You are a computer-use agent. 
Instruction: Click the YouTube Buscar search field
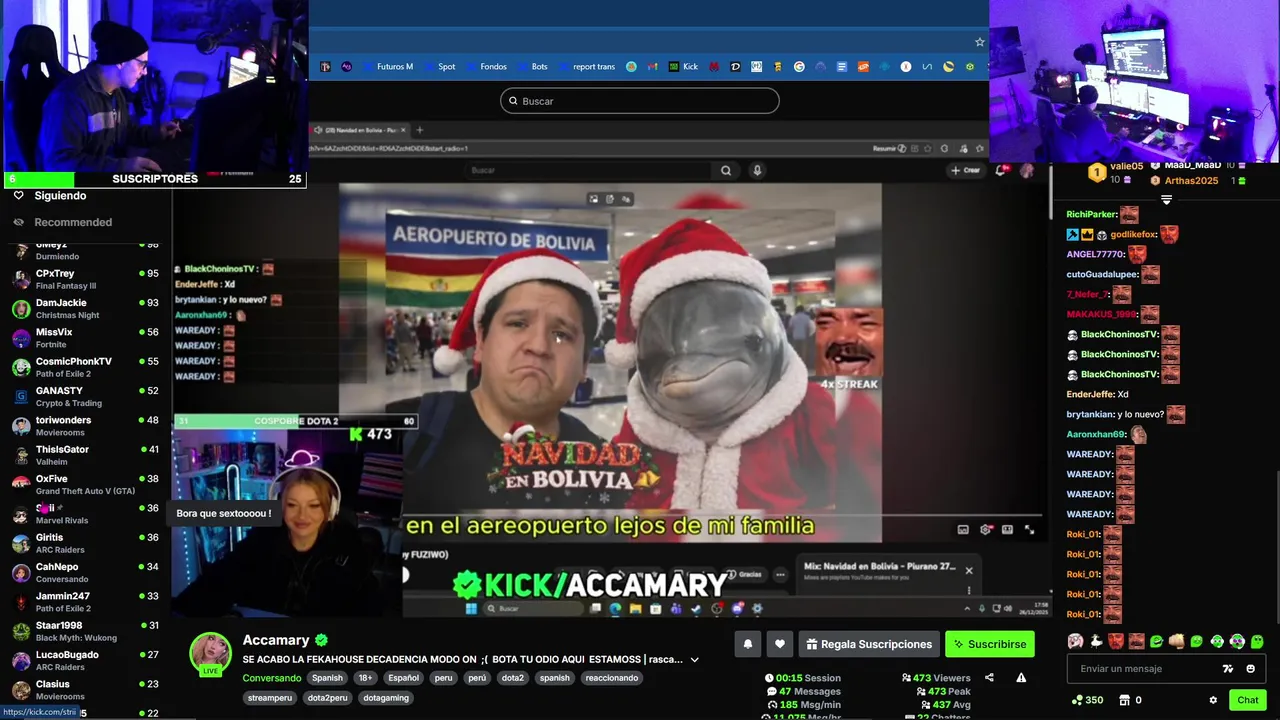tap(590, 170)
